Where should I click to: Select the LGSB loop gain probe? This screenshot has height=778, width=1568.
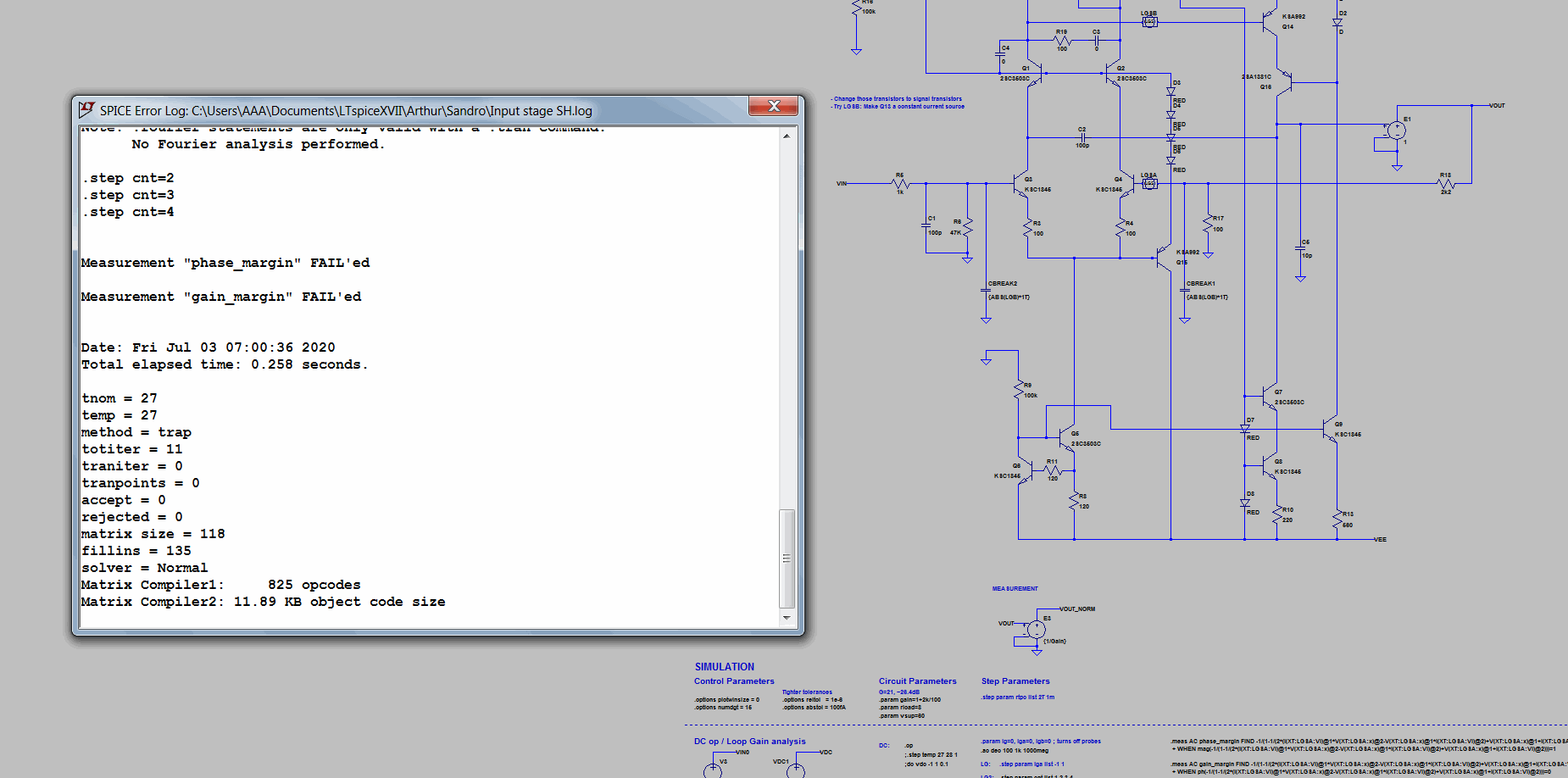point(1149,21)
